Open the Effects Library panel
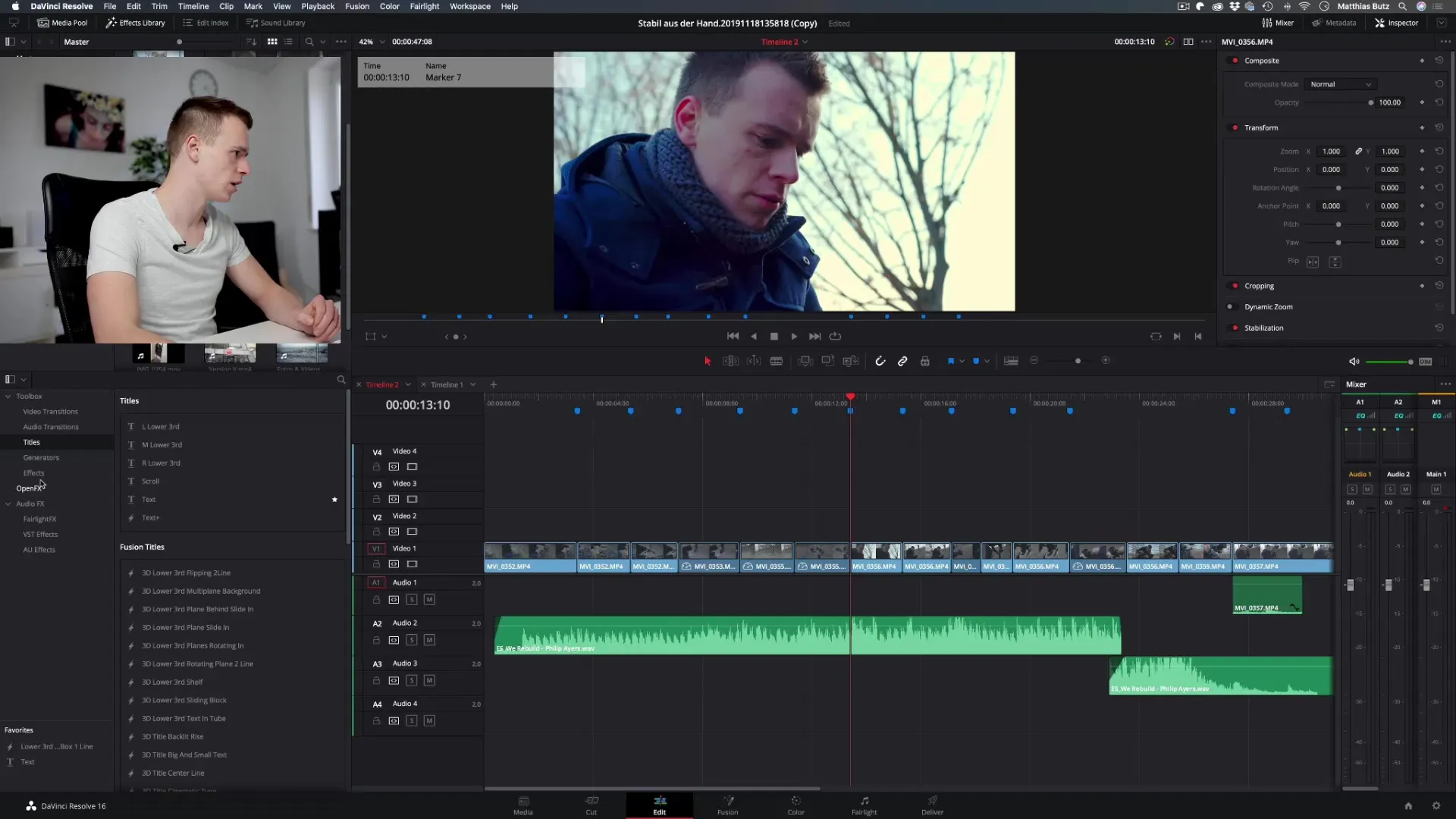Image resolution: width=1456 pixels, height=819 pixels. (x=135, y=23)
